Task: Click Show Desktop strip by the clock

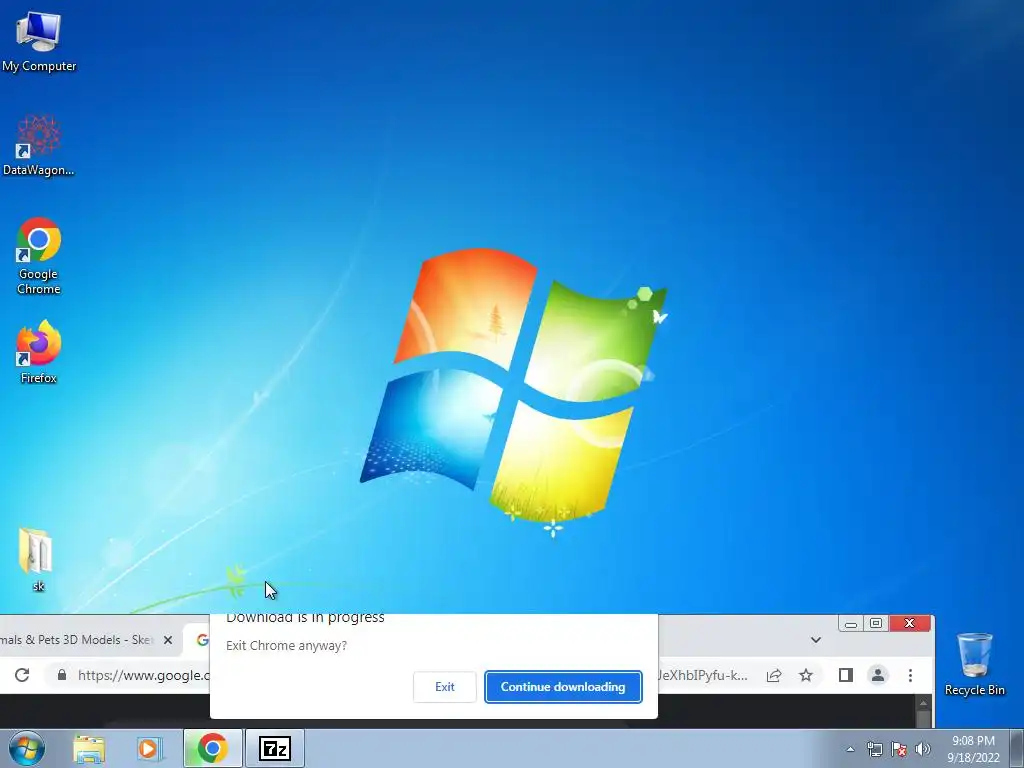Action: [x=1016, y=748]
